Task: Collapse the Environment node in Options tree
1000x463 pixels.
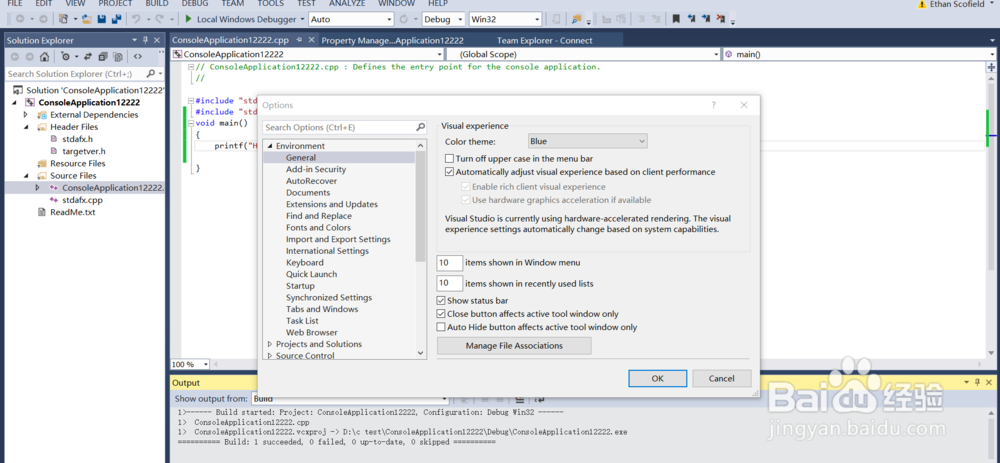Action: (270, 146)
